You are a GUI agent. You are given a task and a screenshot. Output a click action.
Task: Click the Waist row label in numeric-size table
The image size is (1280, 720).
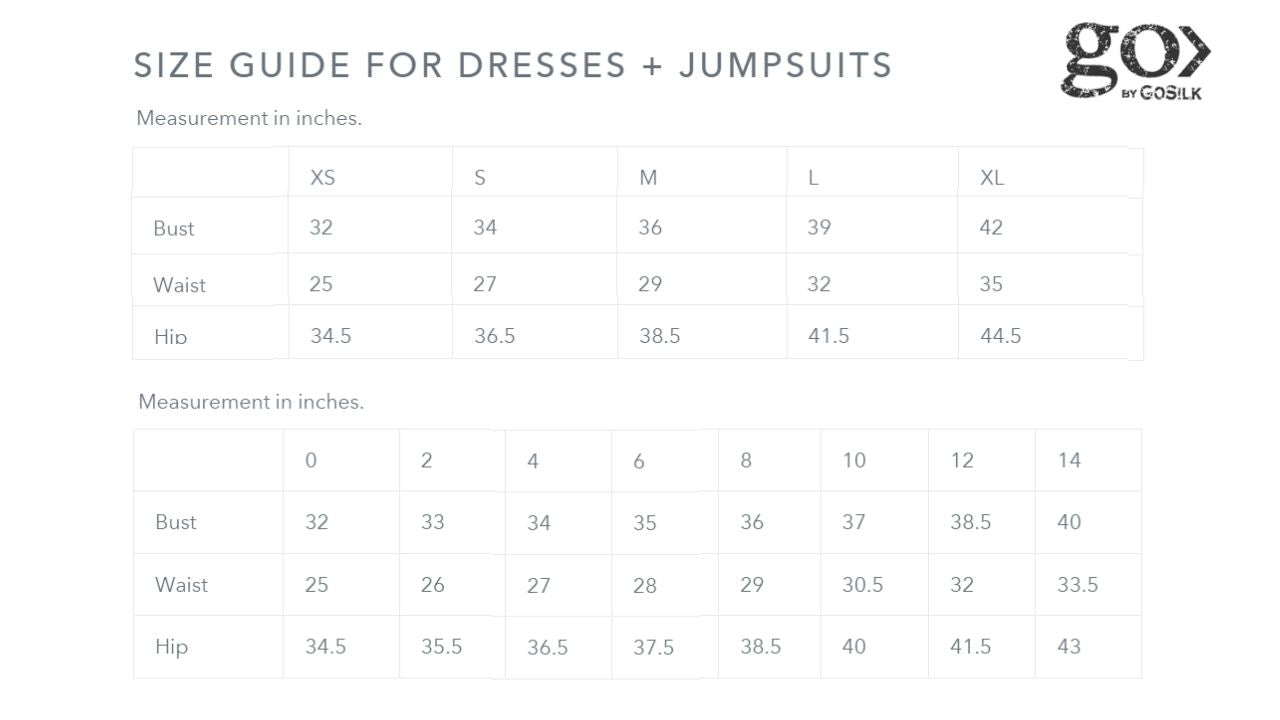click(x=181, y=584)
